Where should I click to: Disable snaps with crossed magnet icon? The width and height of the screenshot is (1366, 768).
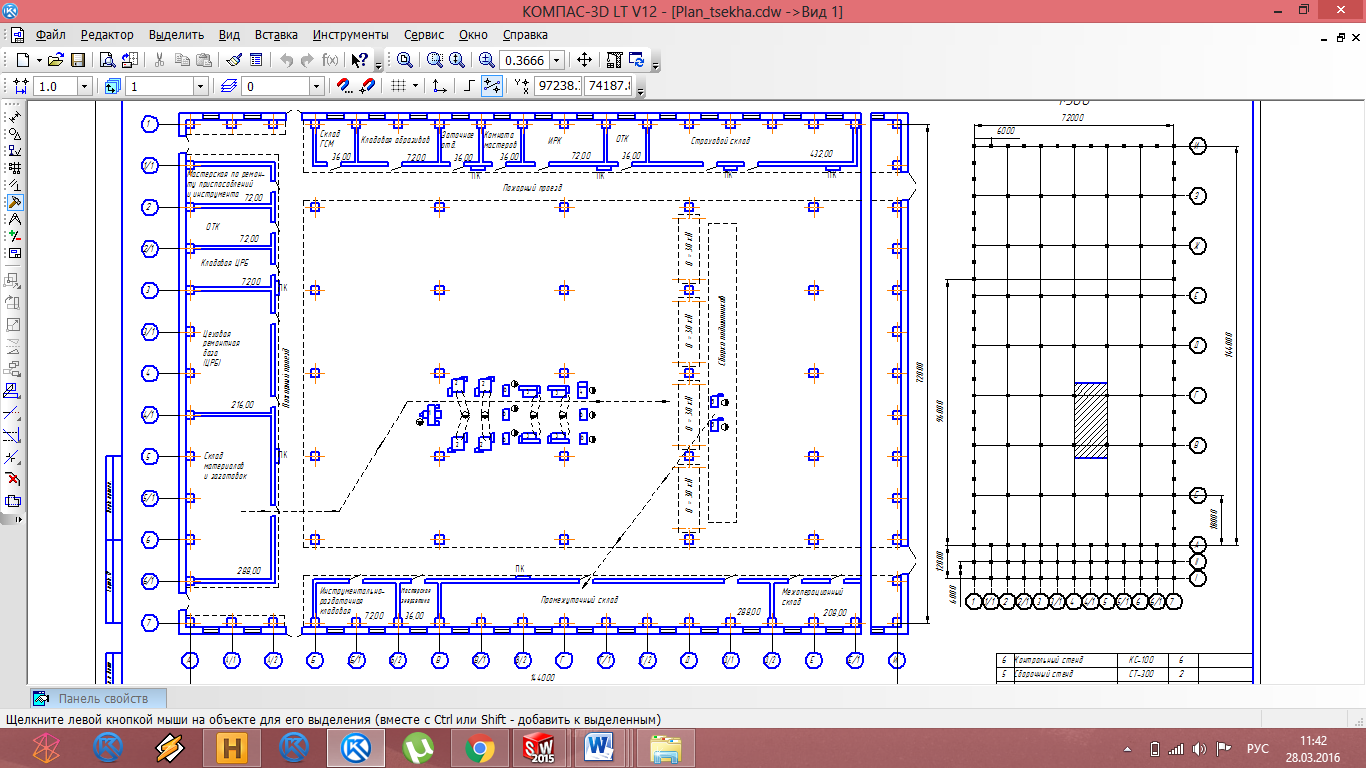click(x=367, y=86)
